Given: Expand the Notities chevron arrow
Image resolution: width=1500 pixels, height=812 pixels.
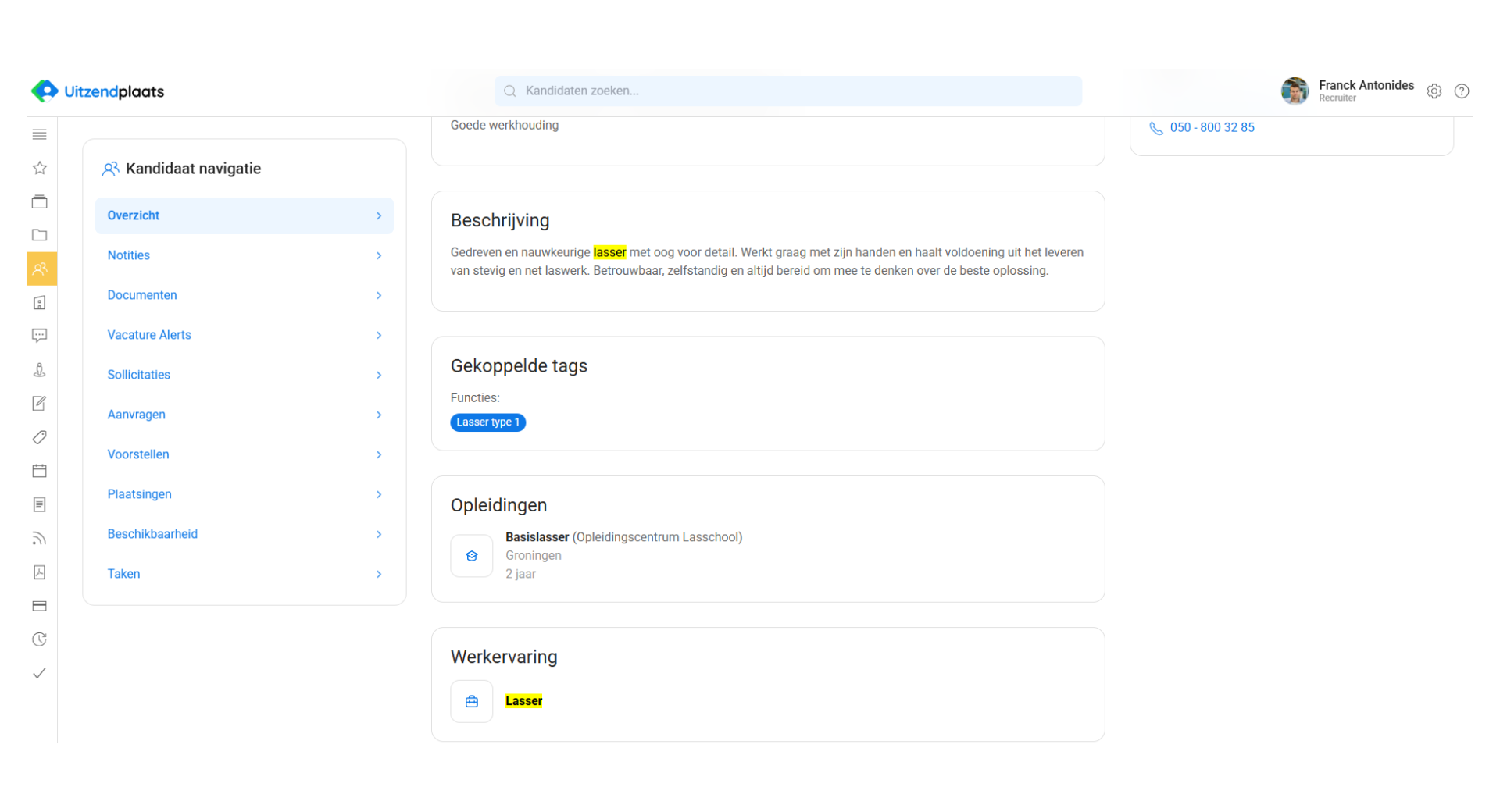Looking at the screenshot, I should [x=379, y=255].
